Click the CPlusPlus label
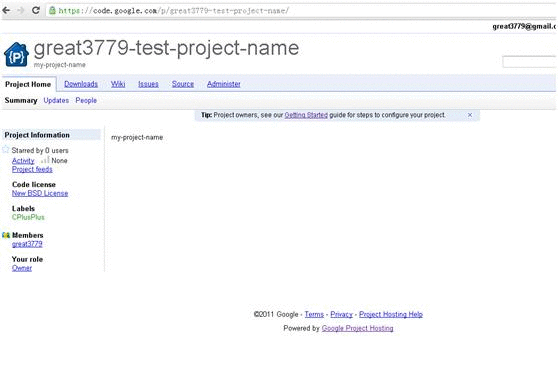 click(x=28, y=217)
